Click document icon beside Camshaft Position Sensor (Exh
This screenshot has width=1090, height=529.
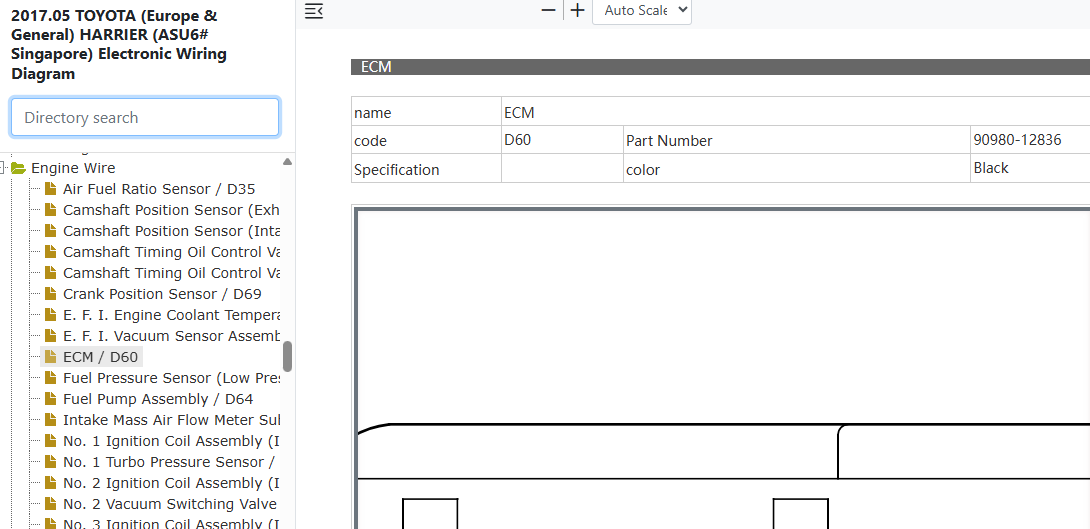pos(50,209)
